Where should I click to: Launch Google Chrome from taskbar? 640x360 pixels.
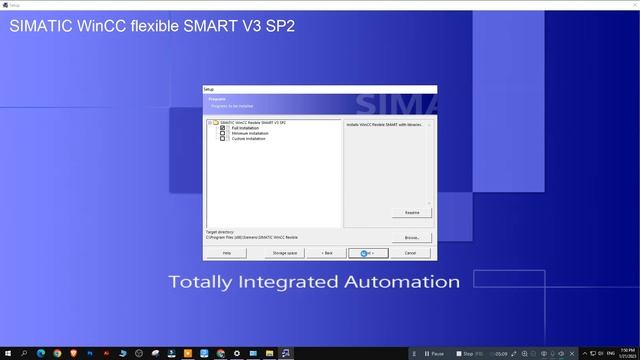(57, 353)
